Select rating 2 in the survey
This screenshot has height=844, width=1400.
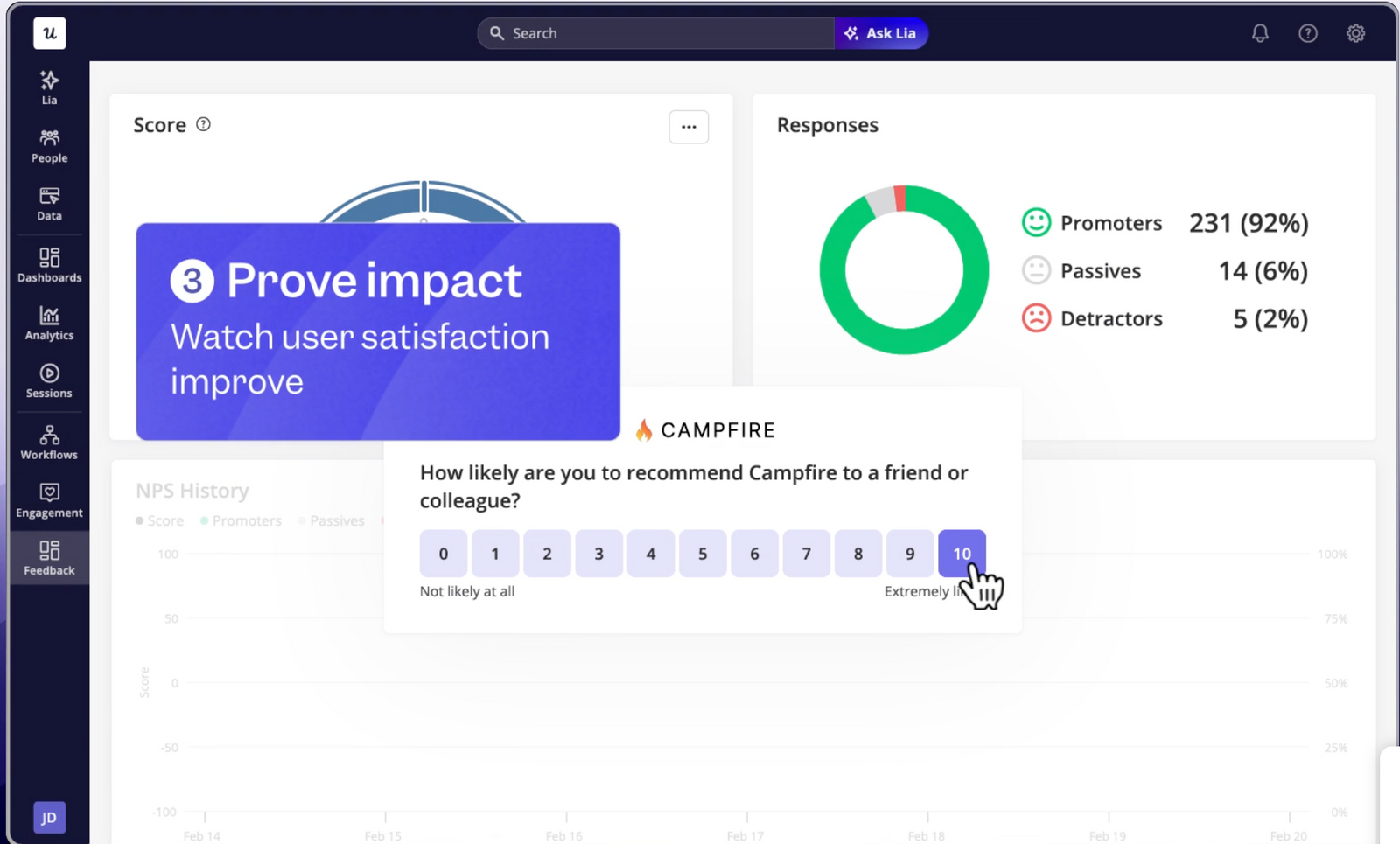pyautogui.click(x=547, y=554)
